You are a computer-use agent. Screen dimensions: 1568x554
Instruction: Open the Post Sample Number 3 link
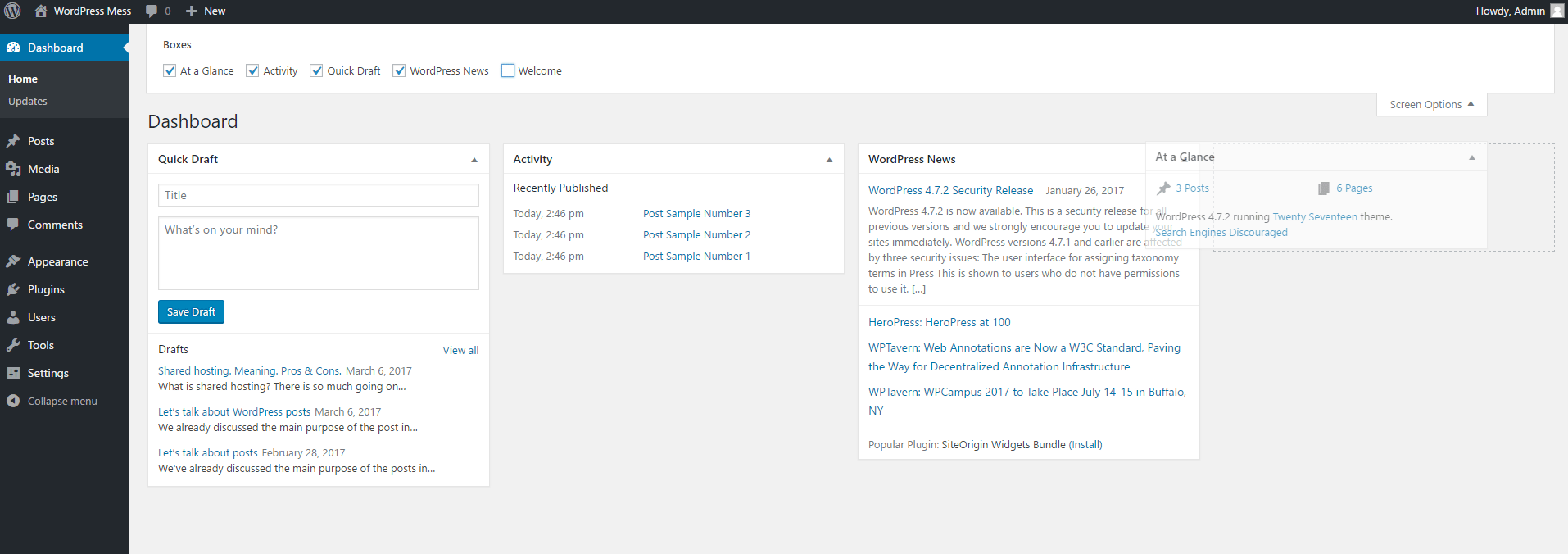(696, 213)
